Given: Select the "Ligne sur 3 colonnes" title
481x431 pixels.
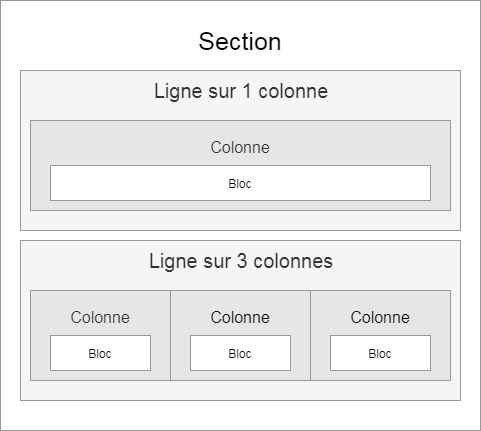Looking at the screenshot, I should point(241,261).
